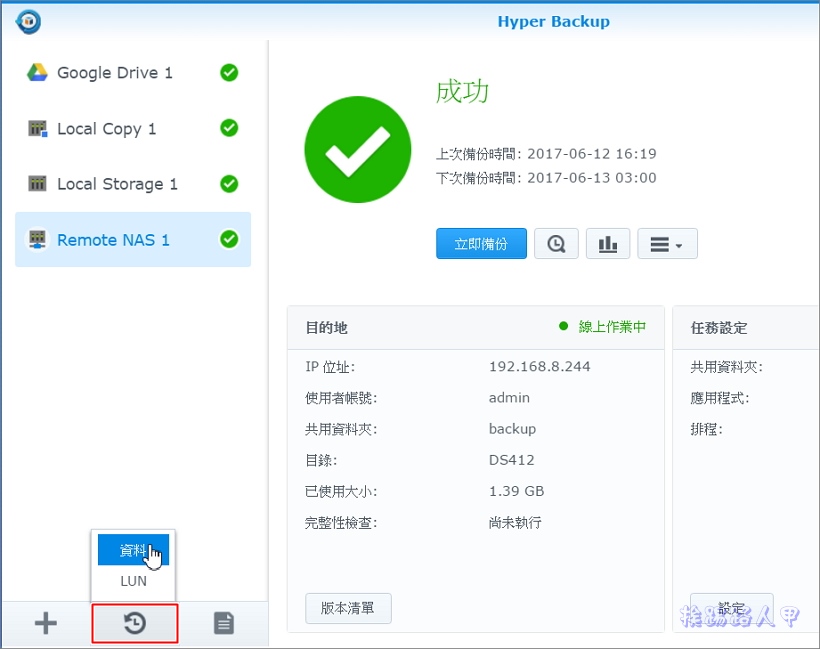Click Local Storage 1 green status checkmark
This screenshot has width=820, height=649.
coord(229,184)
